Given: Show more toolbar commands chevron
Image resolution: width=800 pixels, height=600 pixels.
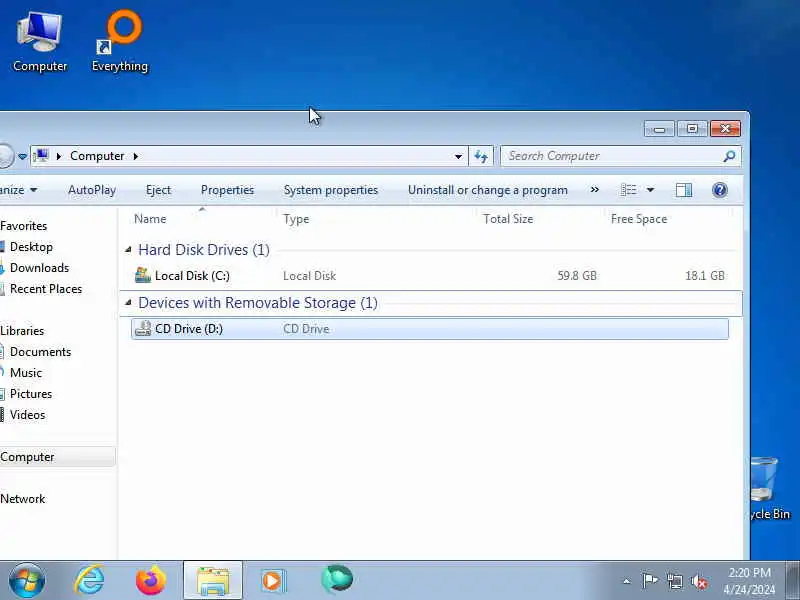Looking at the screenshot, I should coord(594,190).
